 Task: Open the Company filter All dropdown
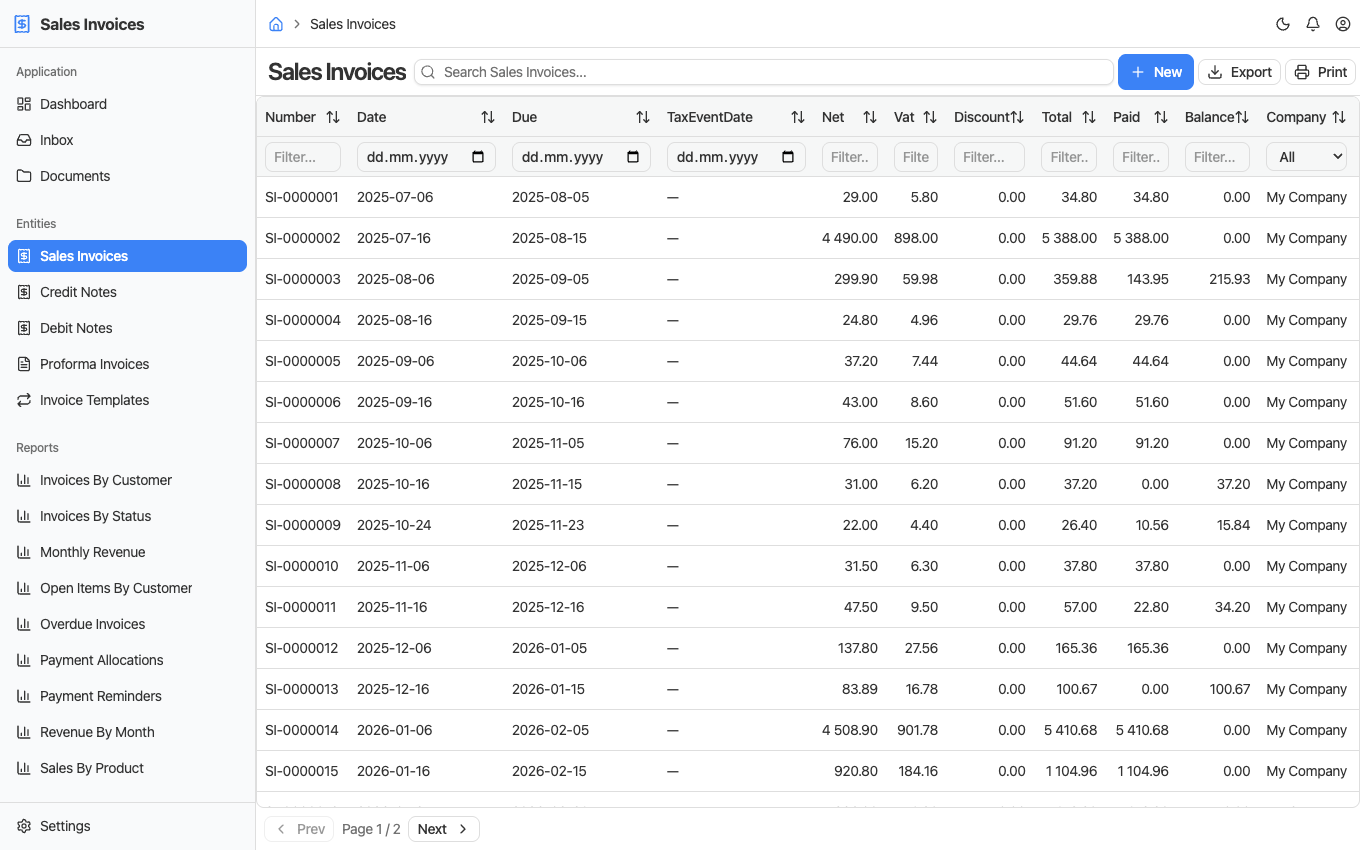pyautogui.click(x=1306, y=157)
